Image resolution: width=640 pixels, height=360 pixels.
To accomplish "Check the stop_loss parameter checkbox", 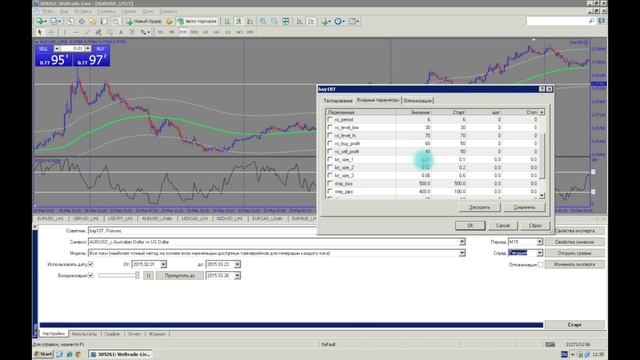I will point(330,183).
